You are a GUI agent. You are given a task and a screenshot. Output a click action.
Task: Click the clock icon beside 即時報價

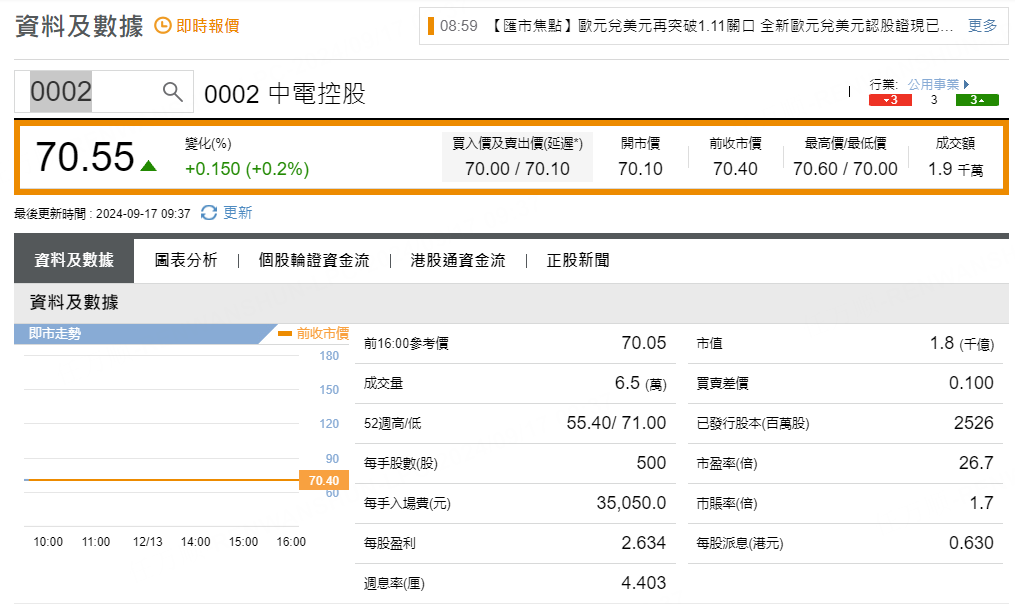162,26
